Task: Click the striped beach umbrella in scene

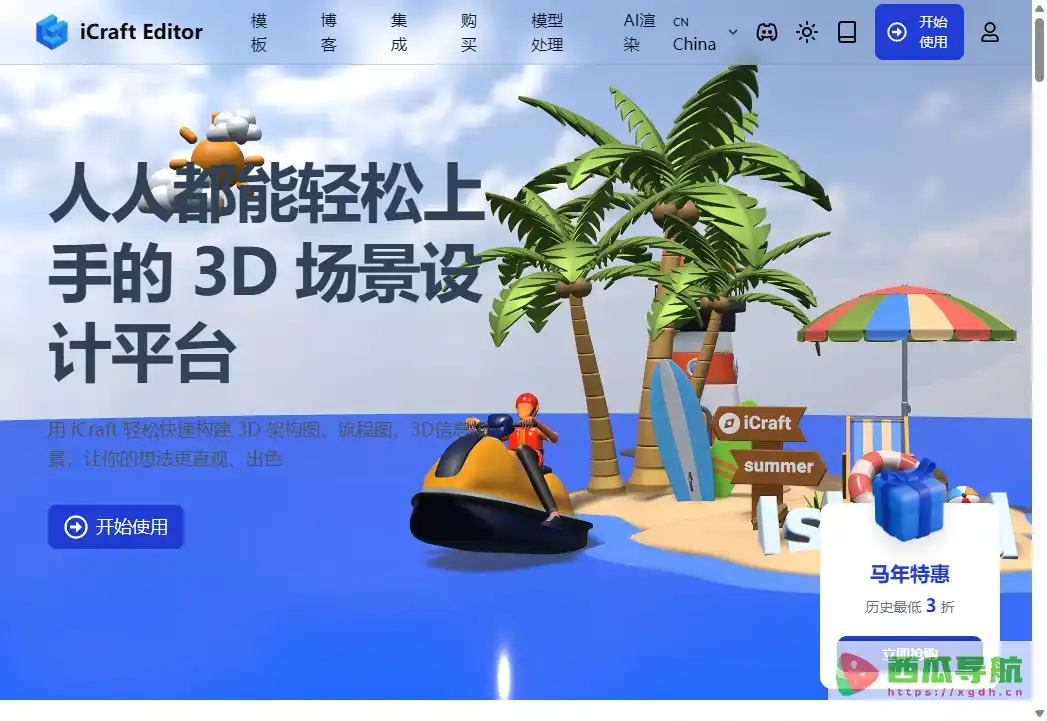Action: [x=906, y=316]
